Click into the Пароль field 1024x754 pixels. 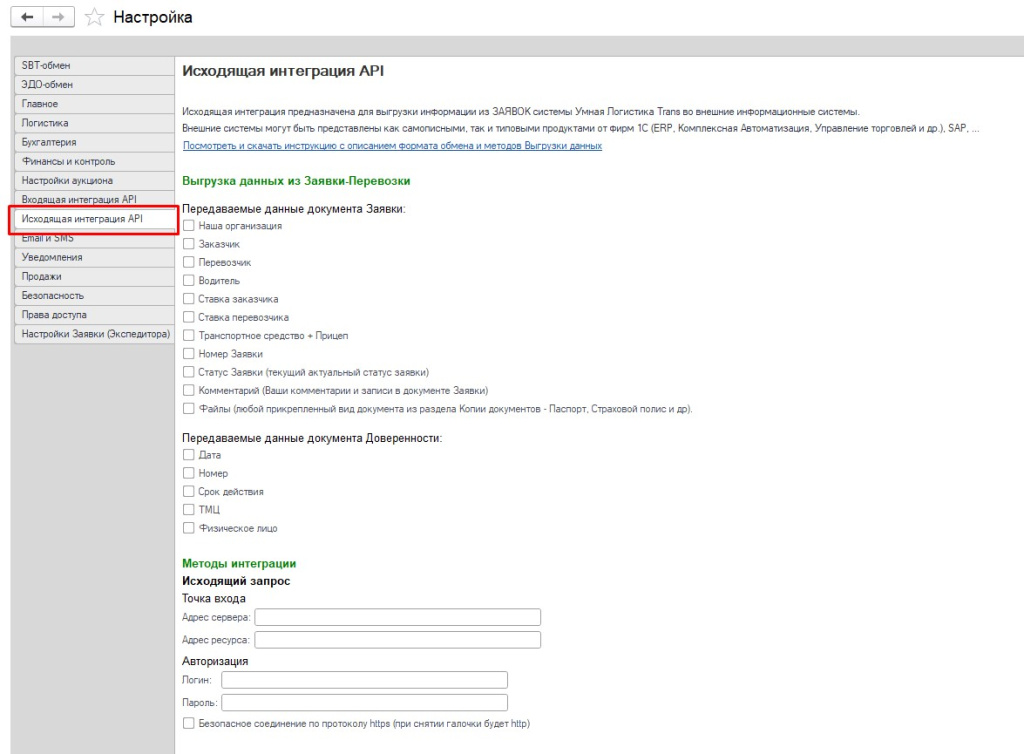pos(364,702)
